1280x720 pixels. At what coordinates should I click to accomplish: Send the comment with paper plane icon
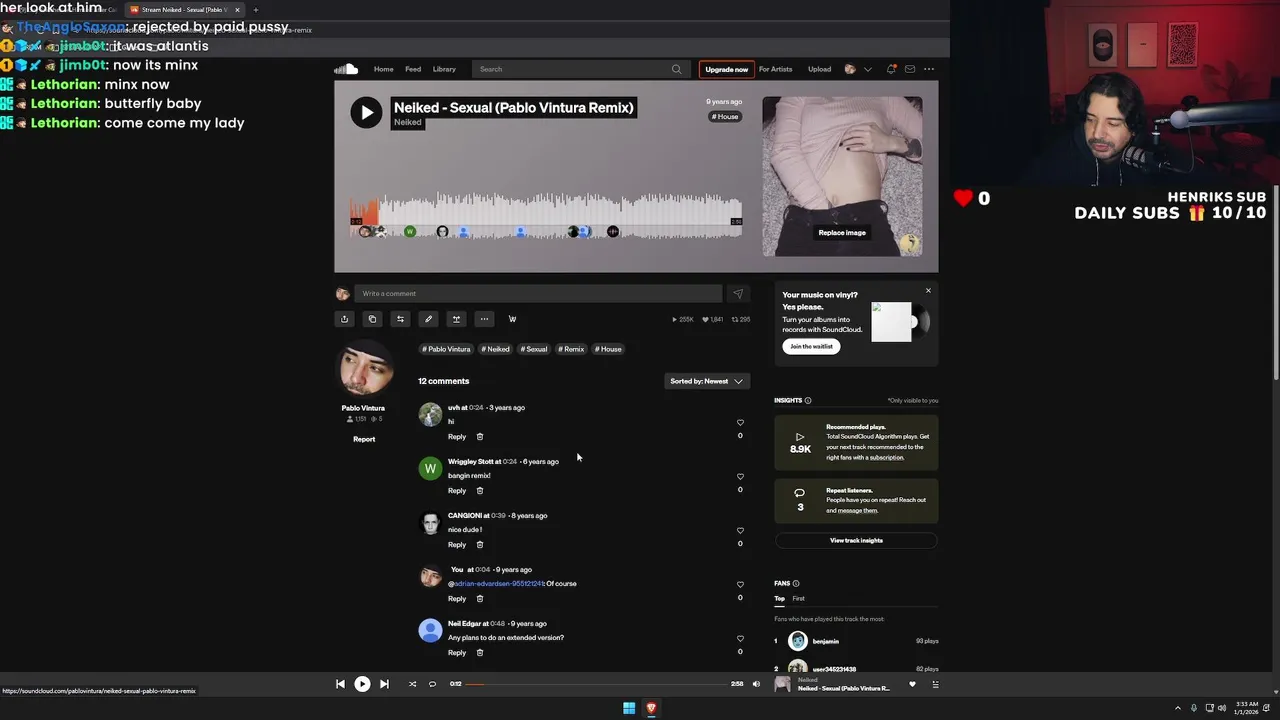738,293
